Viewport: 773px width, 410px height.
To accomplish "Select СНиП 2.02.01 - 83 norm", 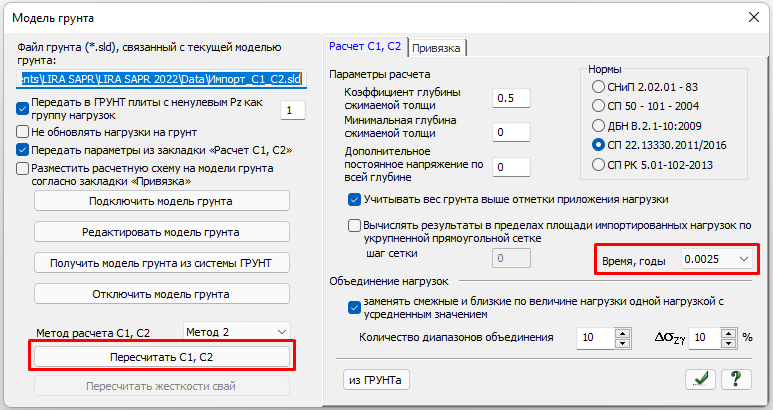I will (599, 89).
